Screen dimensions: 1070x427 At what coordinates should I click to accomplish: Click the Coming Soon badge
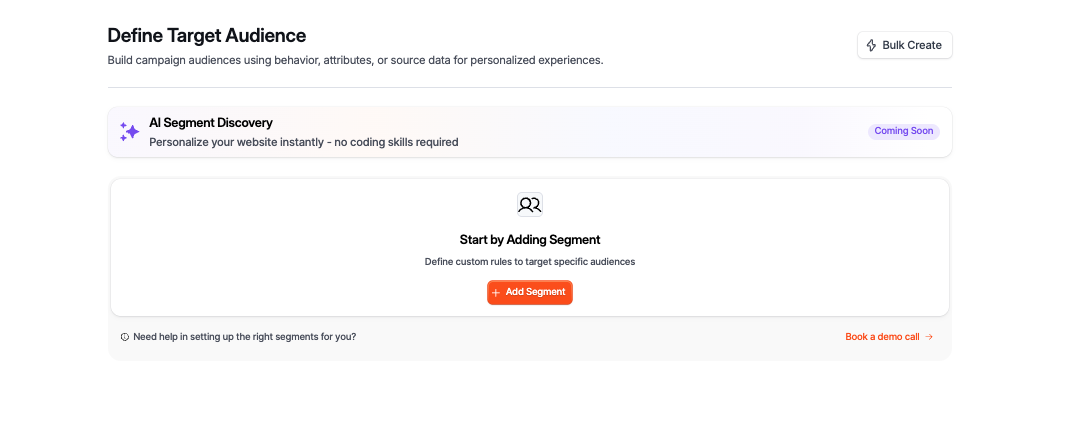point(903,131)
